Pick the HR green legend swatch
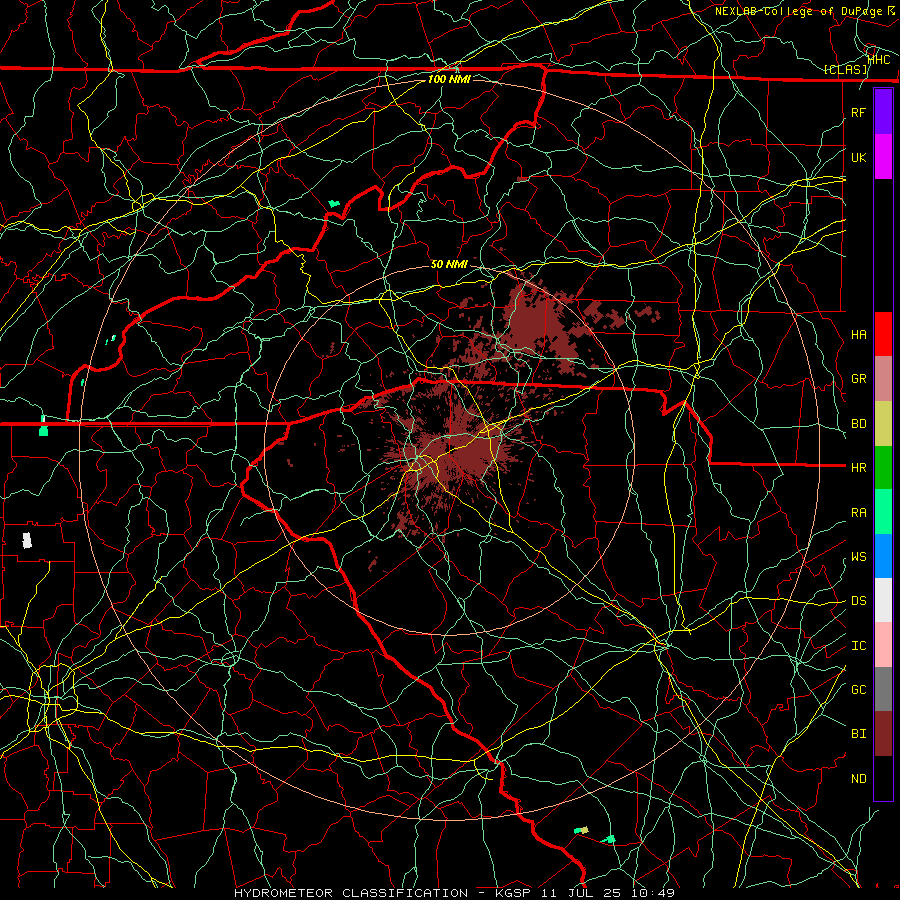Screen dimensions: 900x900 click(883, 468)
